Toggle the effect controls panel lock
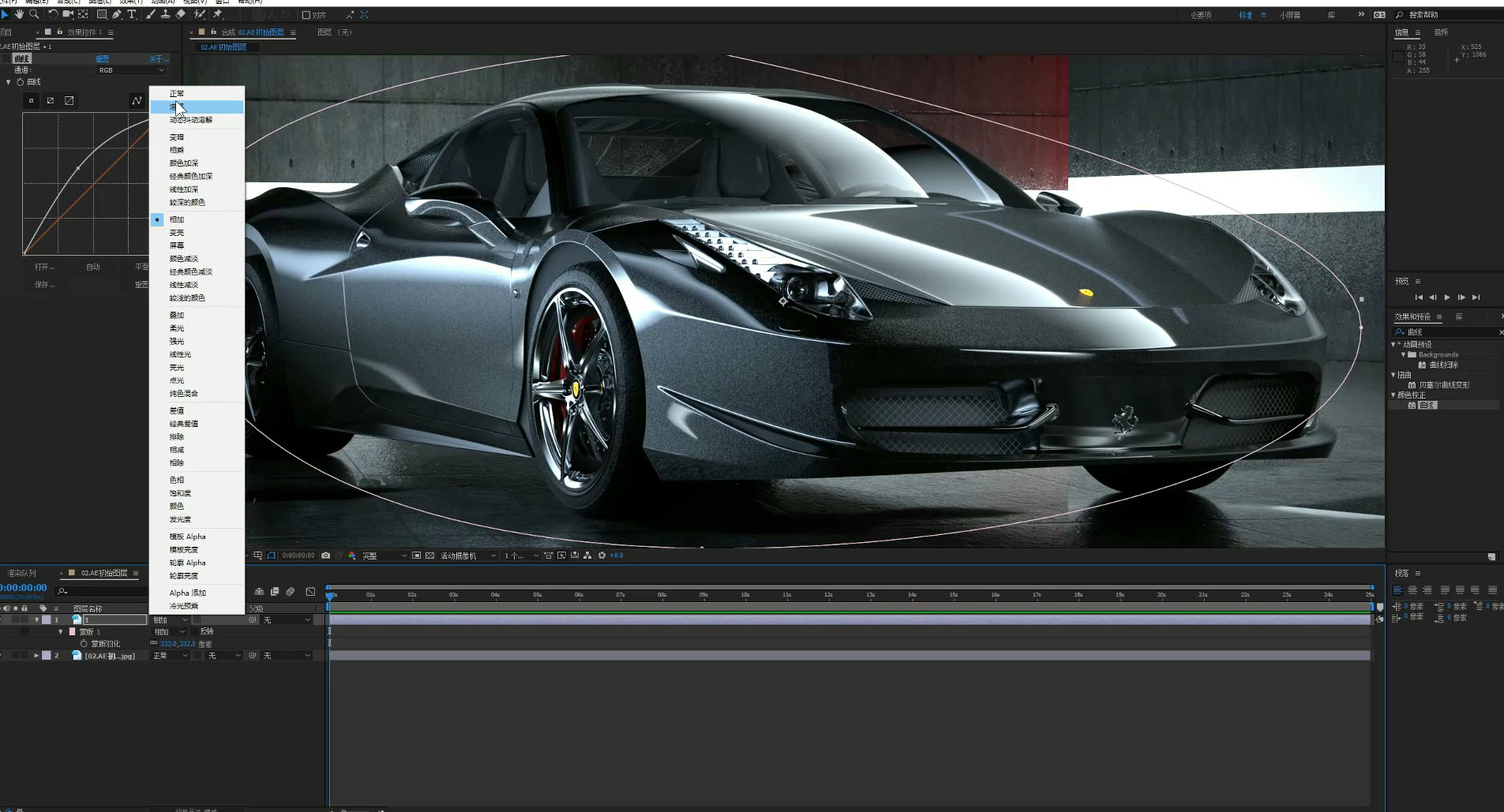The image size is (1504, 812). coord(59,32)
